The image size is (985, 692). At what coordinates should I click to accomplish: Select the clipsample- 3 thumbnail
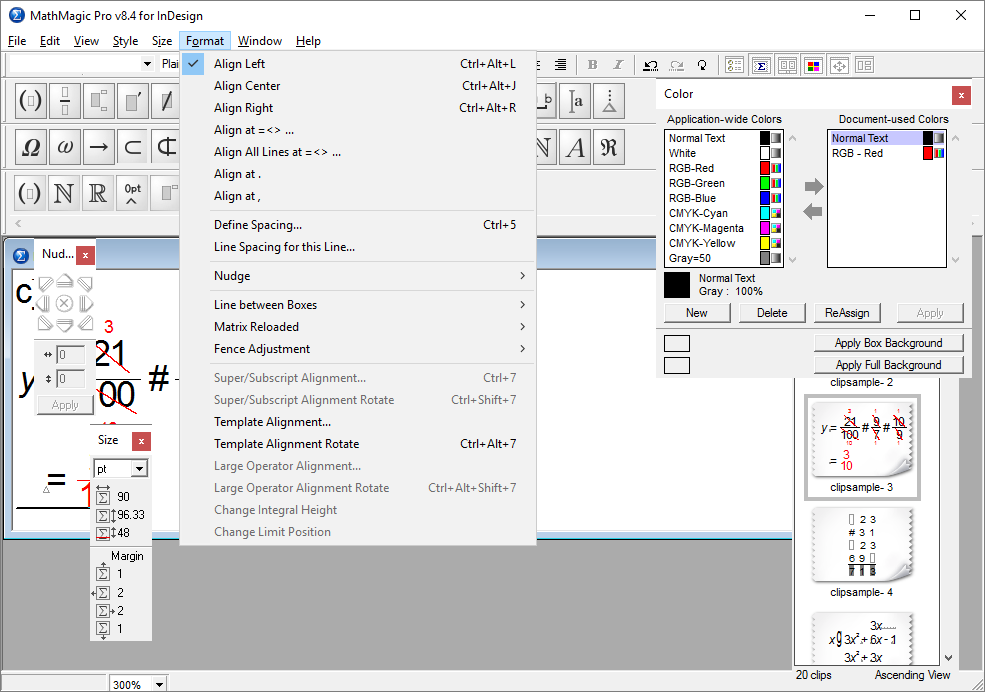pyautogui.click(x=862, y=446)
